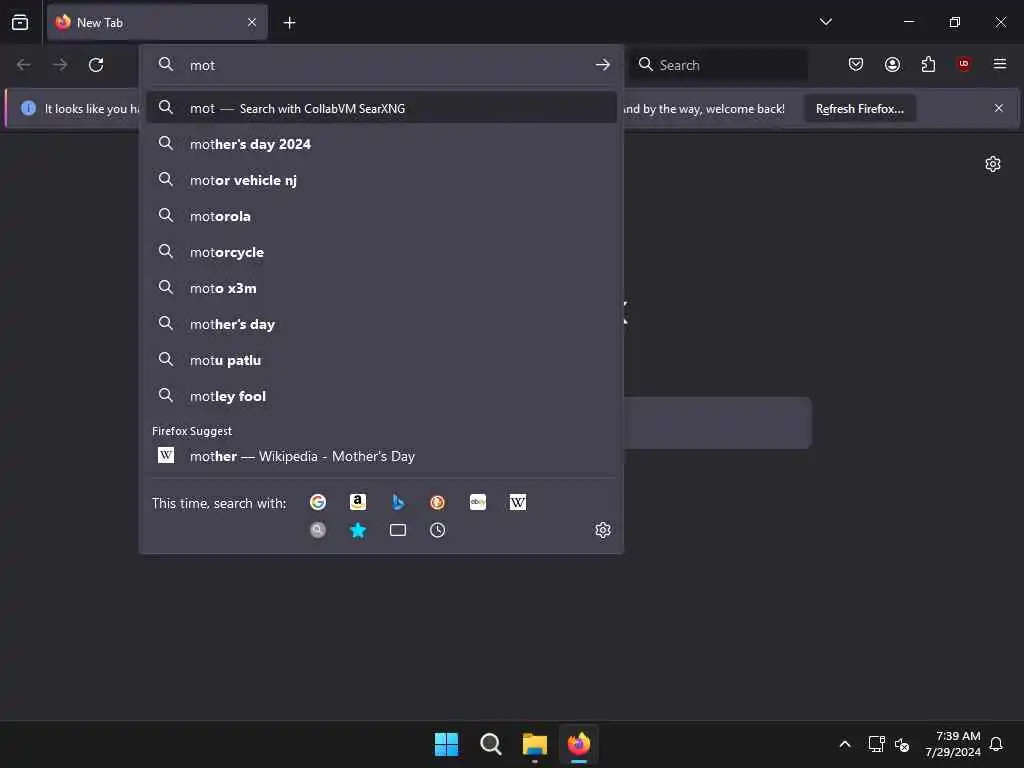The image size is (1024, 768).
Task: Expand the list all tabs chevron
Action: click(825, 22)
